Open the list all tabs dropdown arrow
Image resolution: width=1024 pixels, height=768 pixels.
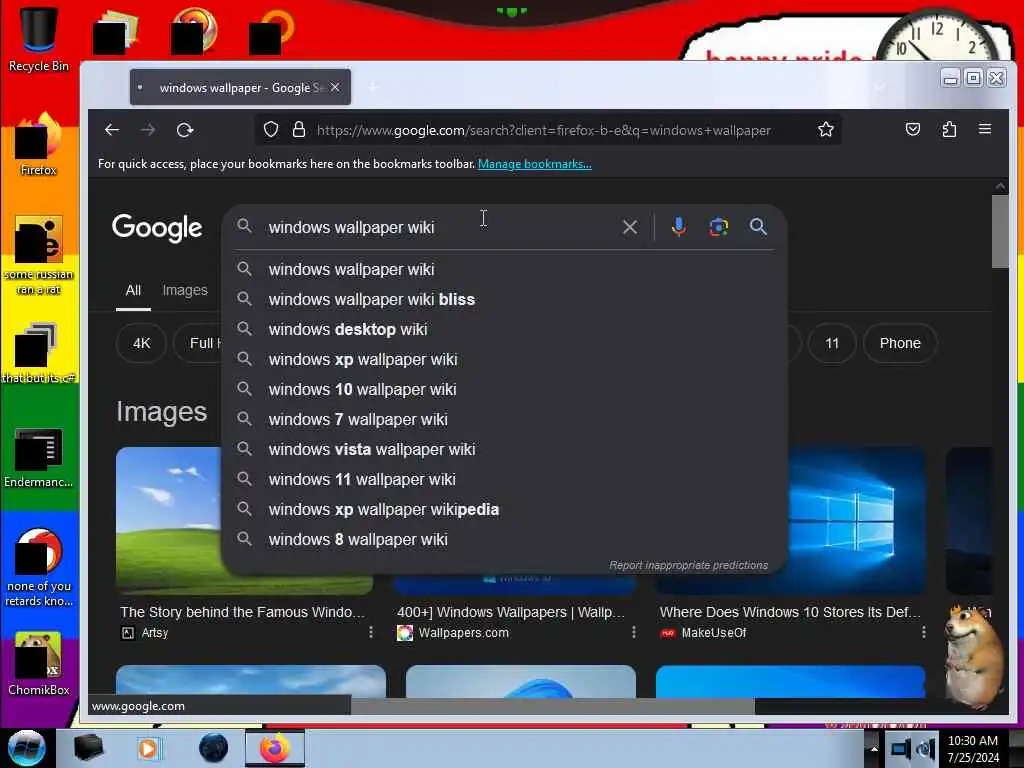click(x=880, y=87)
